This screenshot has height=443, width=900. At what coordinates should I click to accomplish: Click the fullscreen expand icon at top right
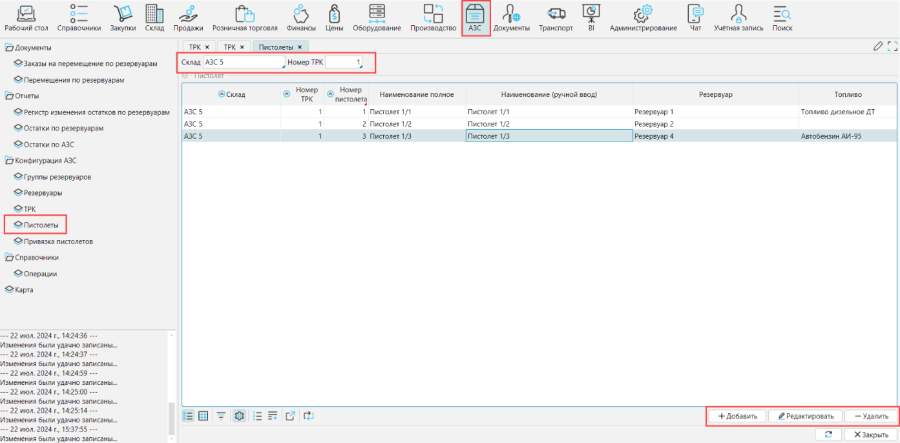pyautogui.click(x=891, y=46)
